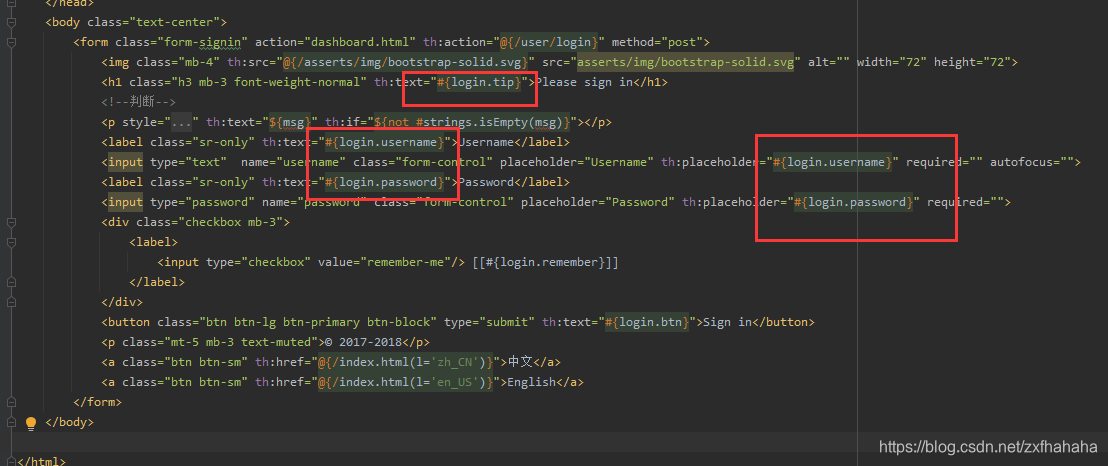Click "Please sign in" heading text
This screenshot has height=466, width=1108.
[584, 82]
